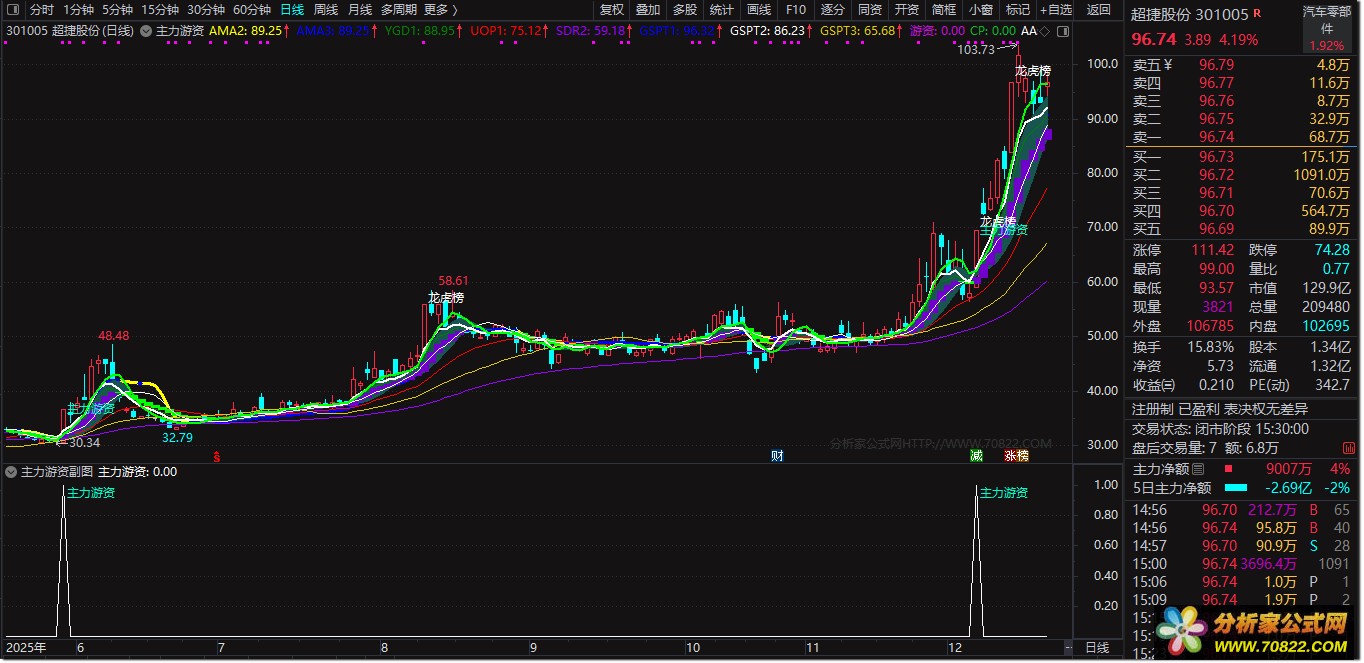
Task: Click the 减 marker on the timeline
Action: [x=976, y=456]
